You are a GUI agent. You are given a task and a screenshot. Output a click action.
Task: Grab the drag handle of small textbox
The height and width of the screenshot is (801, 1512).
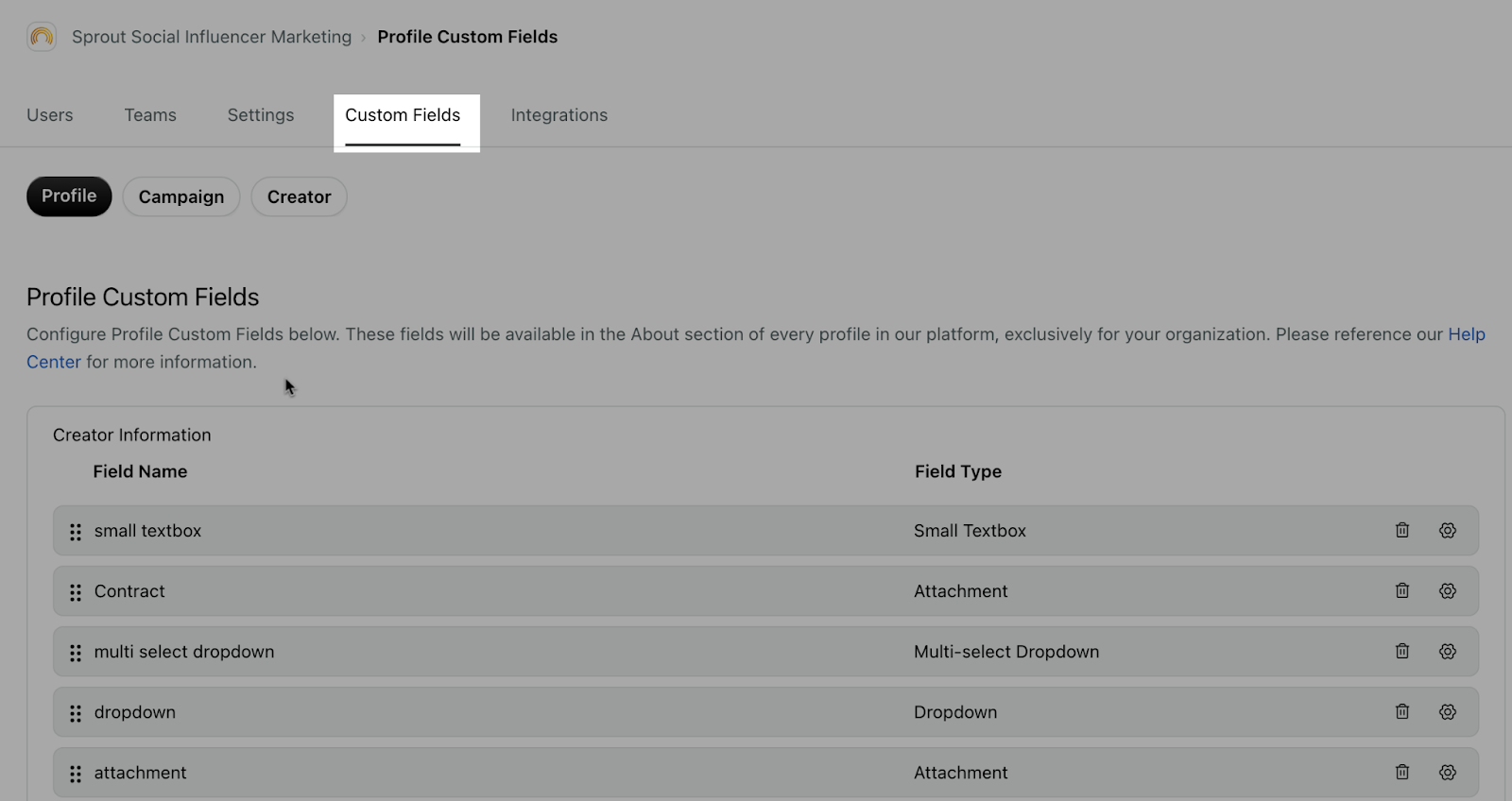[x=76, y=532]
